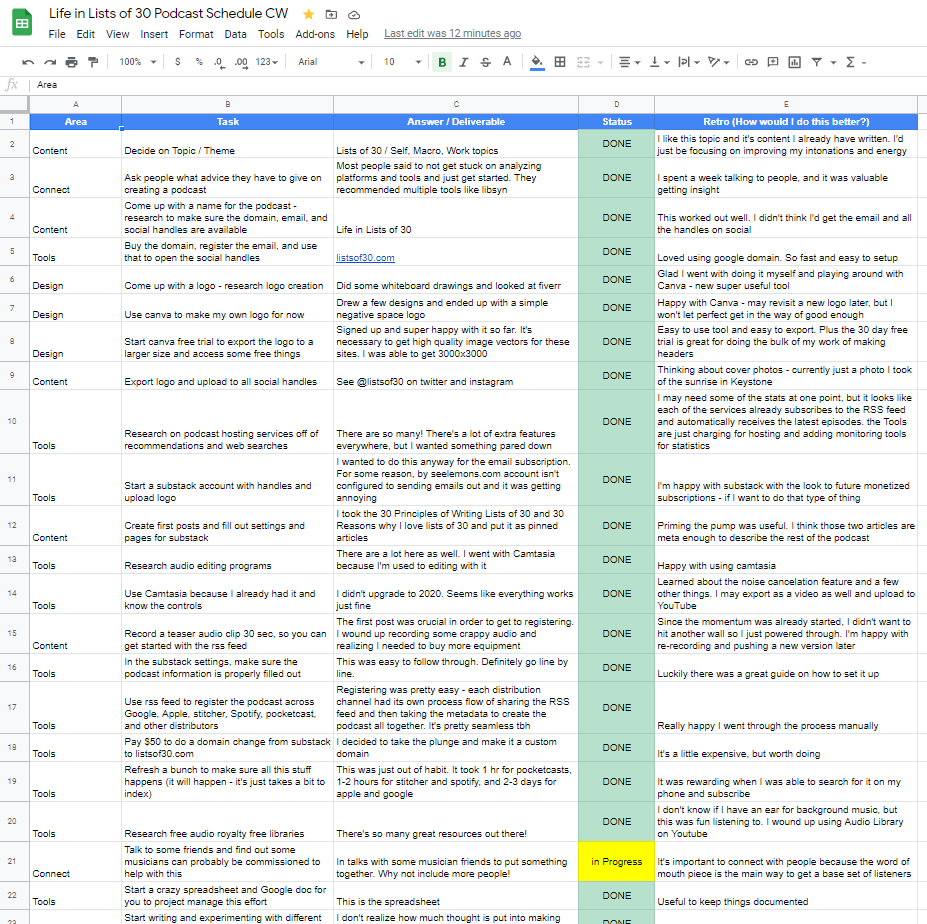Click the yellow 'In Progress' status cell
The image size is (927, 924).
pos(617,861)
